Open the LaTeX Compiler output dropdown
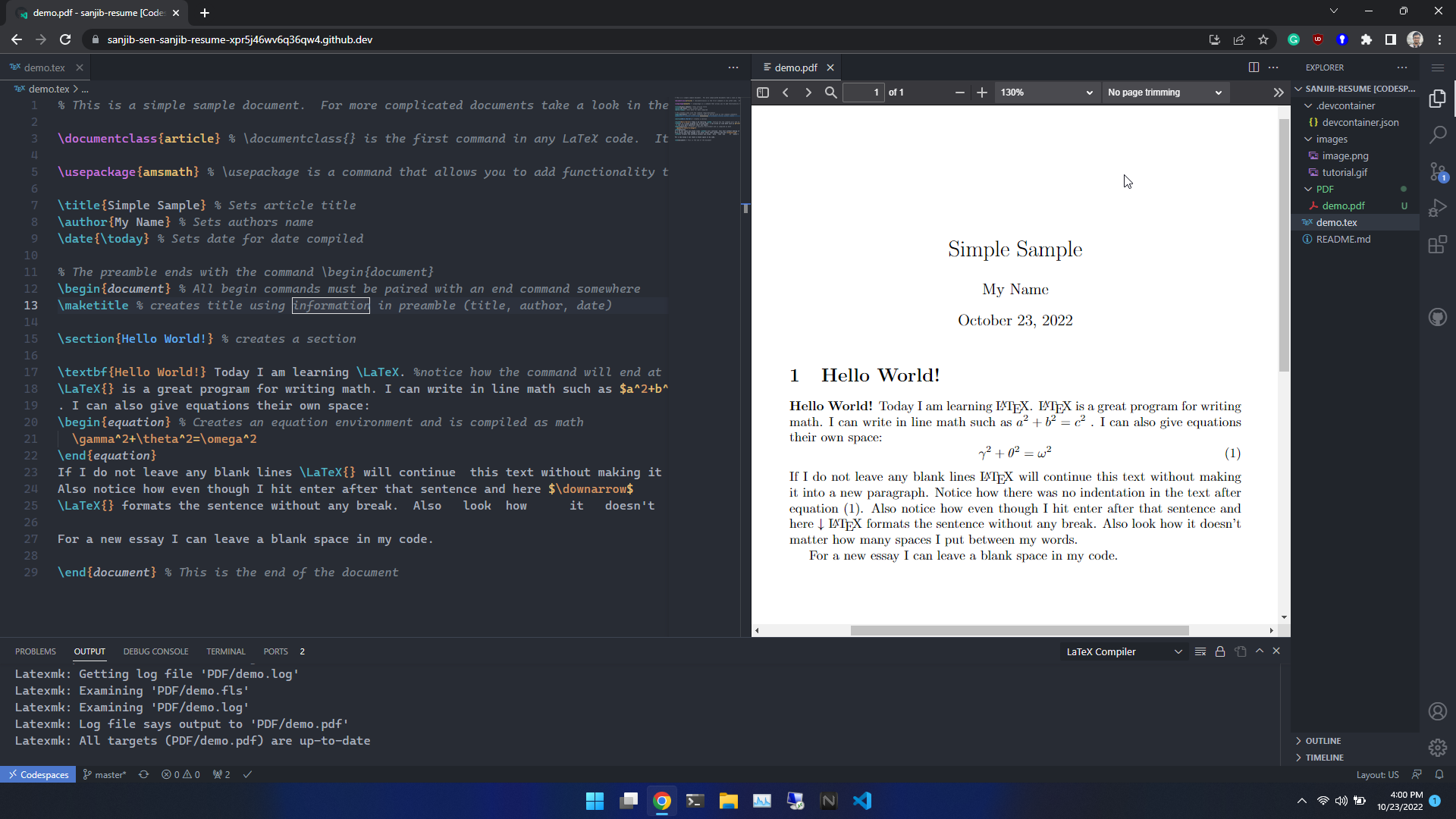This screenshot has height=819, width=1456. pyautogui.click(x=1123, y=651)
